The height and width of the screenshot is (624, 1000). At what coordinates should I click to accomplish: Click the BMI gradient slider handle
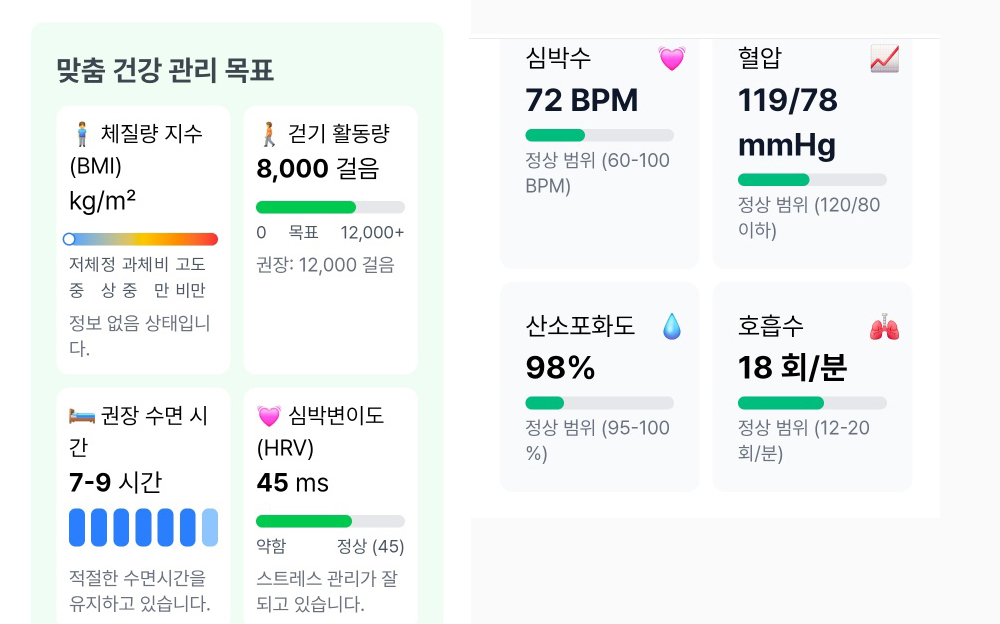tap(69, 239)
